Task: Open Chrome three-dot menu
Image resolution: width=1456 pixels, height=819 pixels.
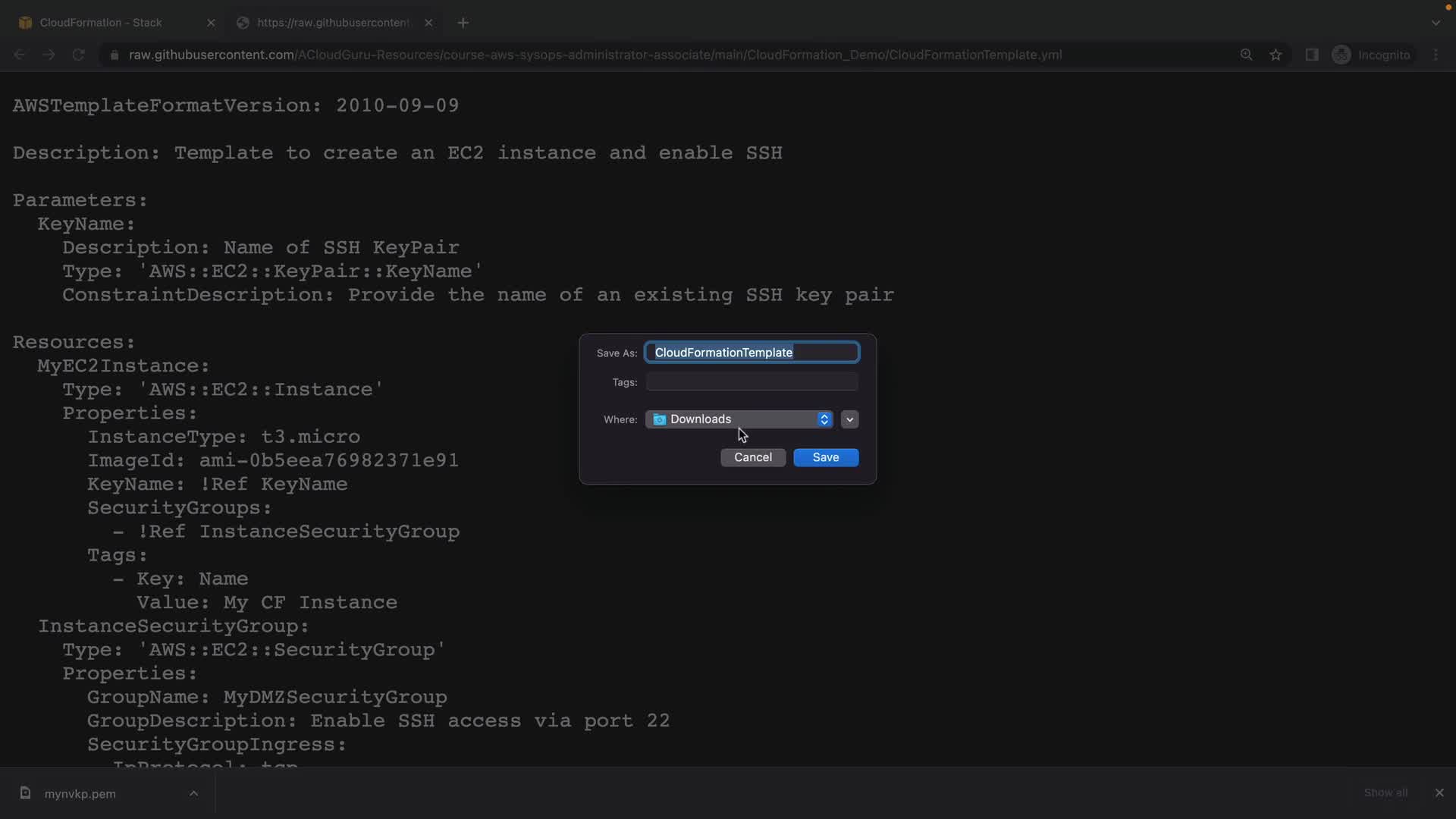Action: click(1436, 55)
